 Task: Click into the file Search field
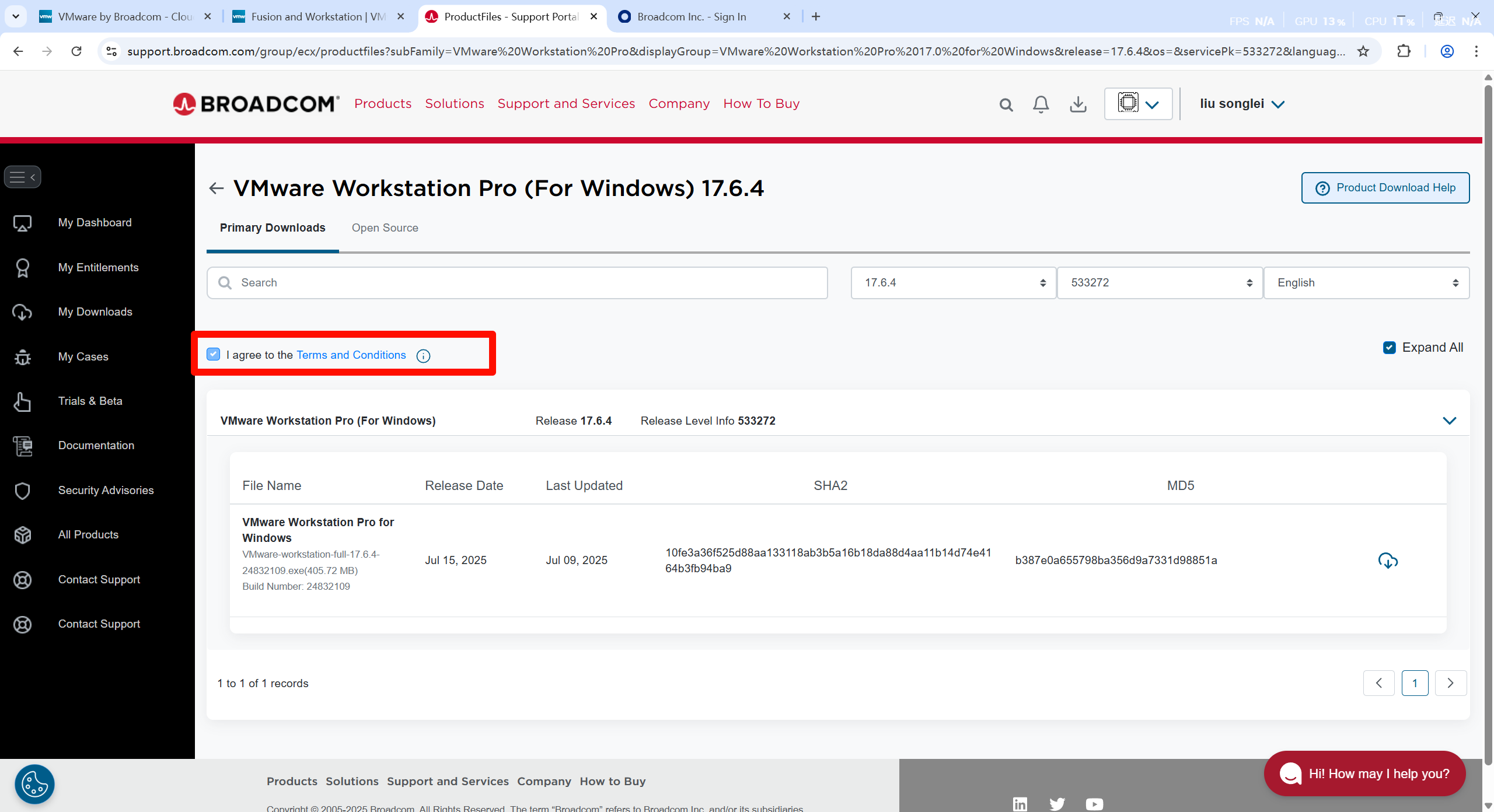pyautogui.click(x=517, y=283)
